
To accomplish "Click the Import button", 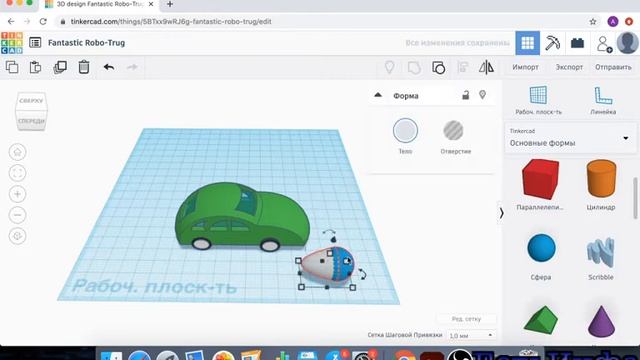I will 525,67.
